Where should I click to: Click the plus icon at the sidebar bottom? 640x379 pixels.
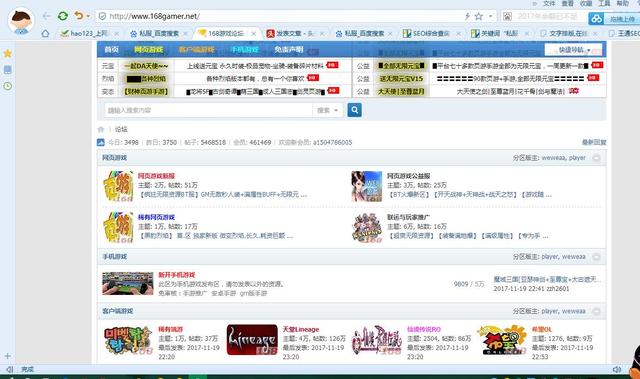pyautogui.click(x=7, y=356)
